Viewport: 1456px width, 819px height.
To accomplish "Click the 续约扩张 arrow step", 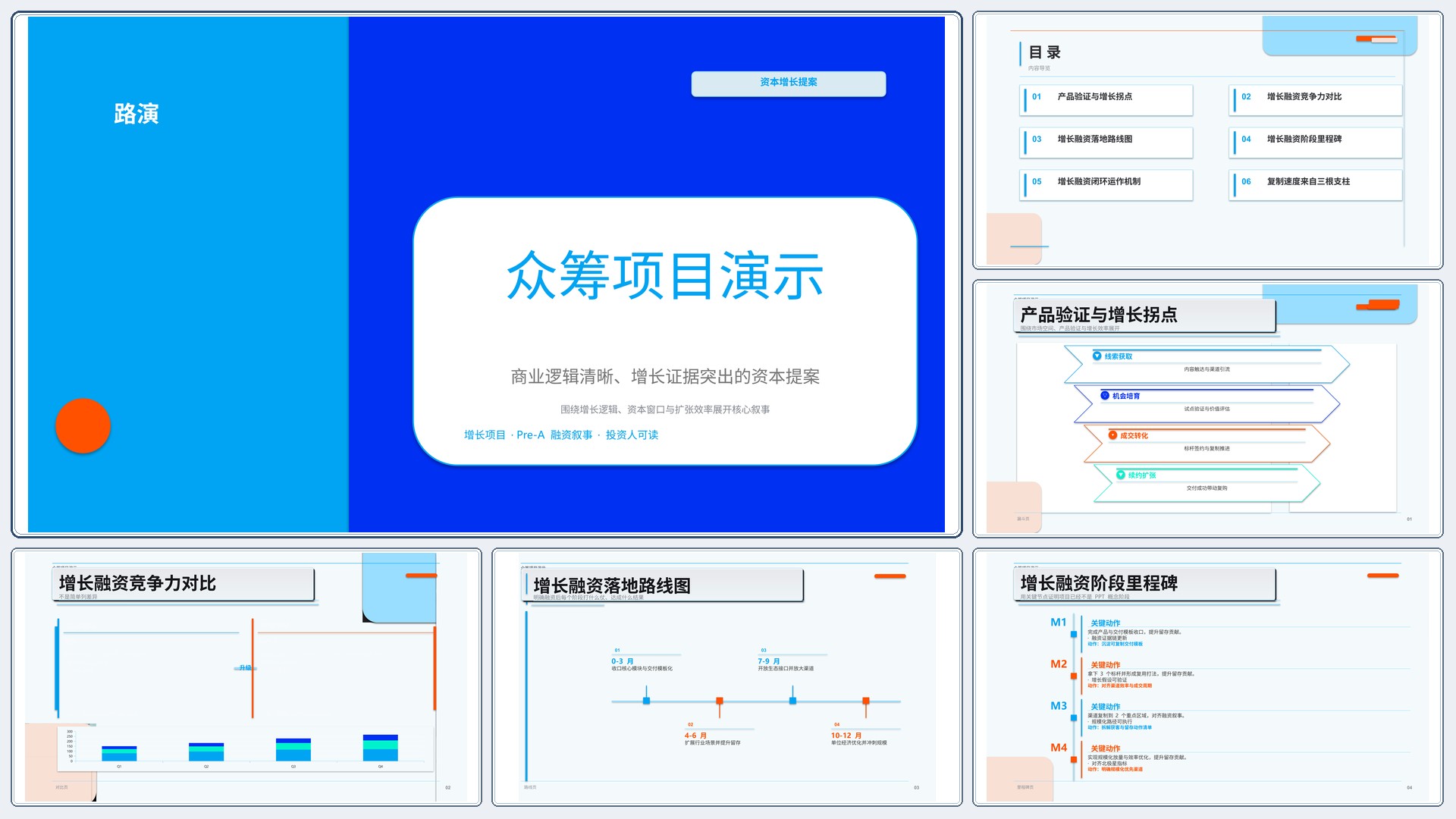I will point(1207,484).
